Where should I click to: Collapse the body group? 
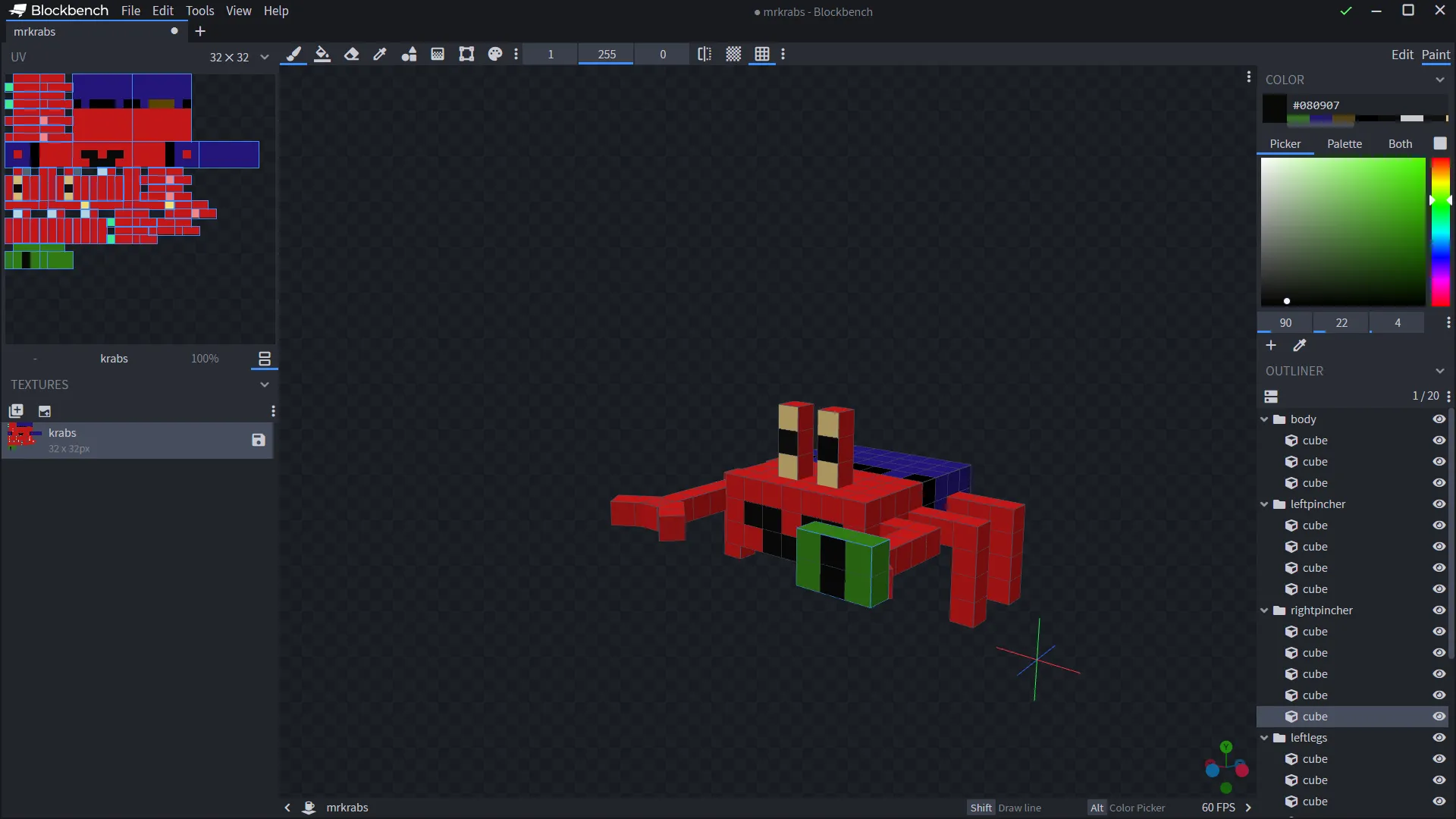(1264, 419)
